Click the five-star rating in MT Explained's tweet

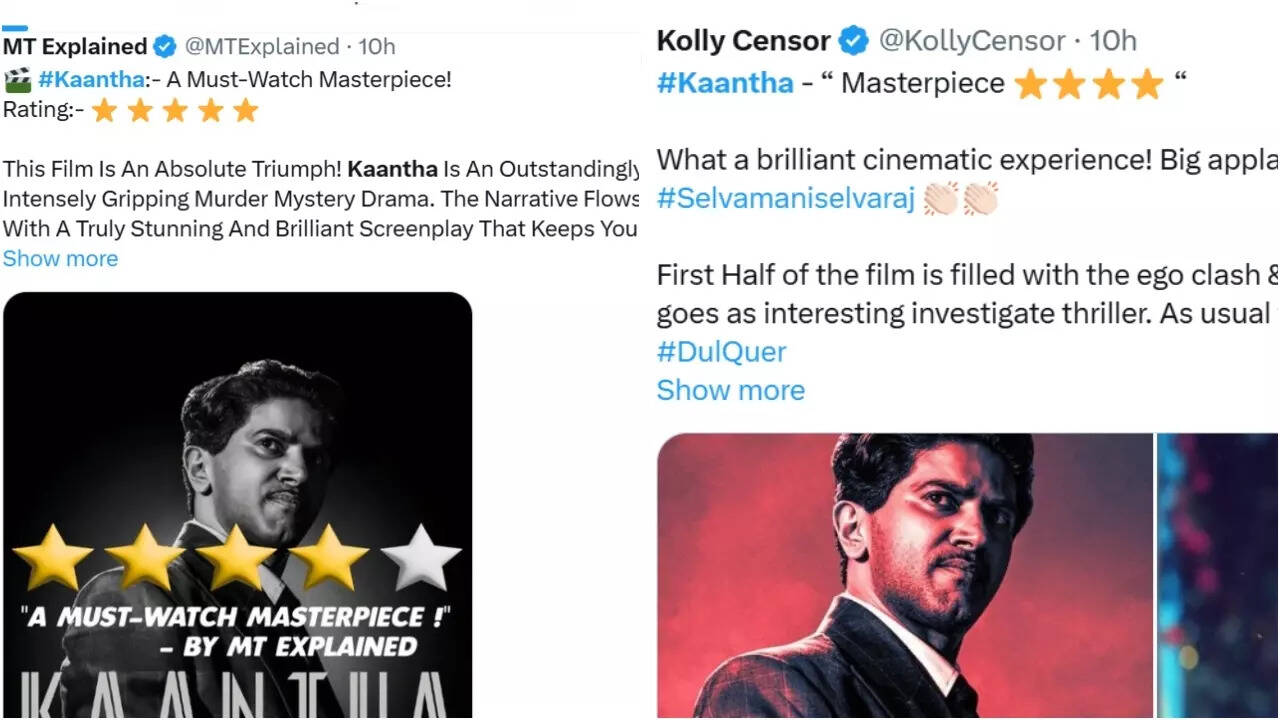coord(175,110)
